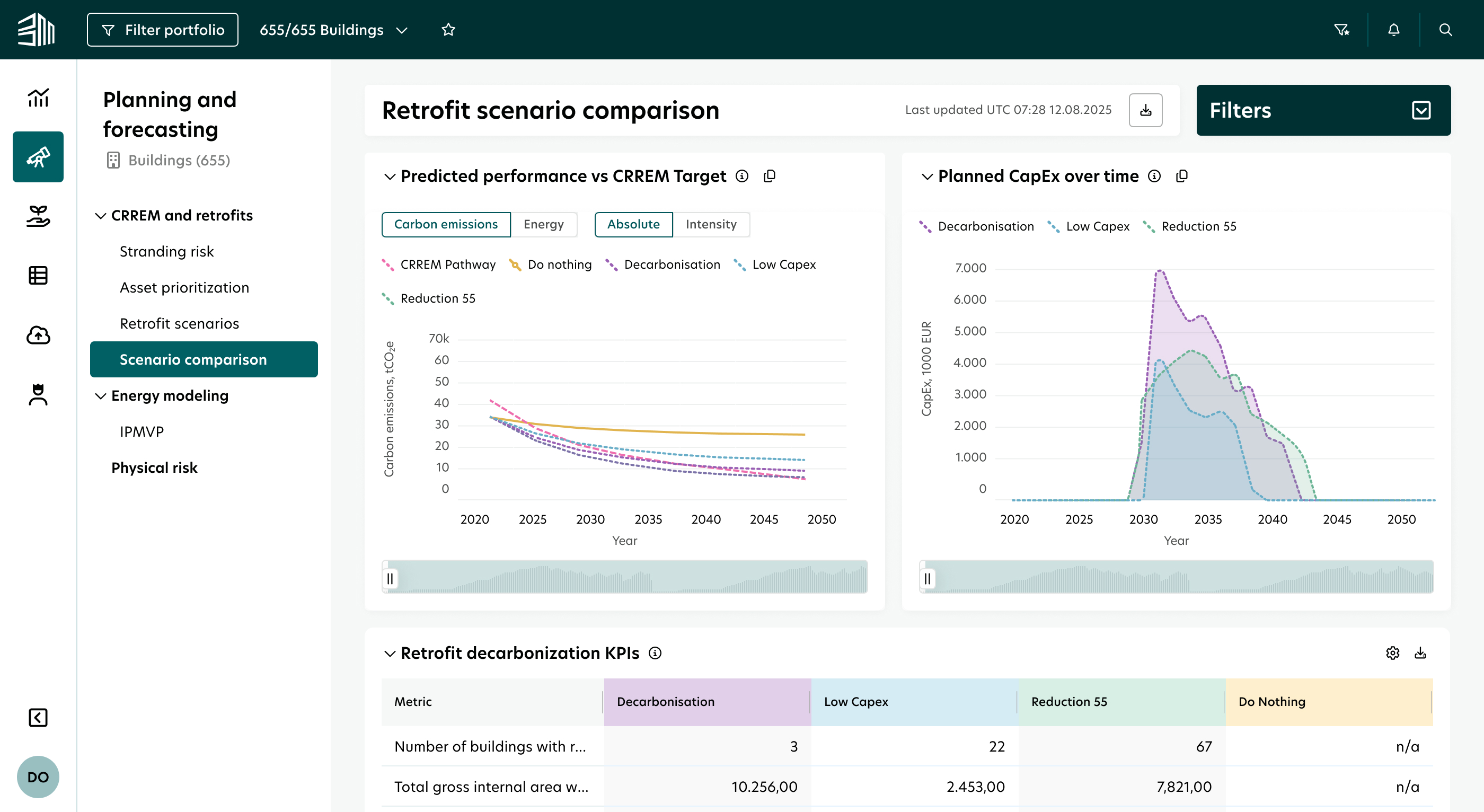Toggle Decarbonisation series in performance chart legend
1484x812 pixels.
coord(662,264)
